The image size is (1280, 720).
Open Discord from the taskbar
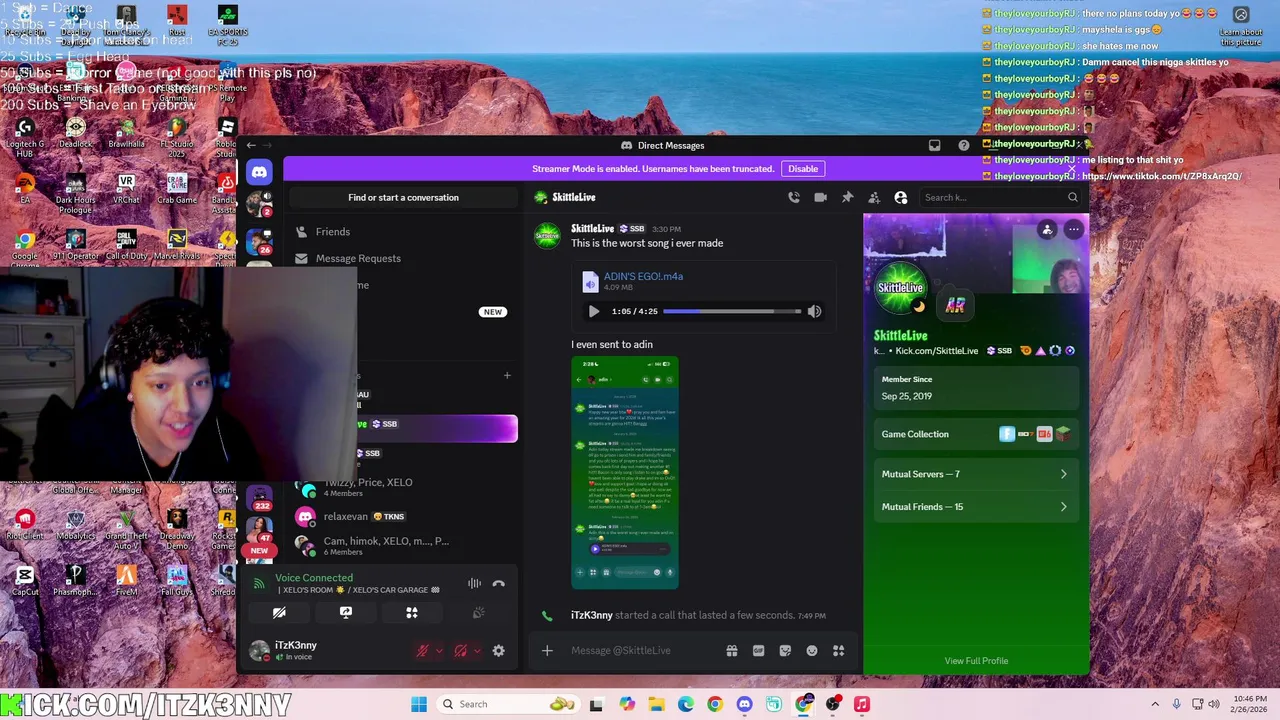[744, 704]
